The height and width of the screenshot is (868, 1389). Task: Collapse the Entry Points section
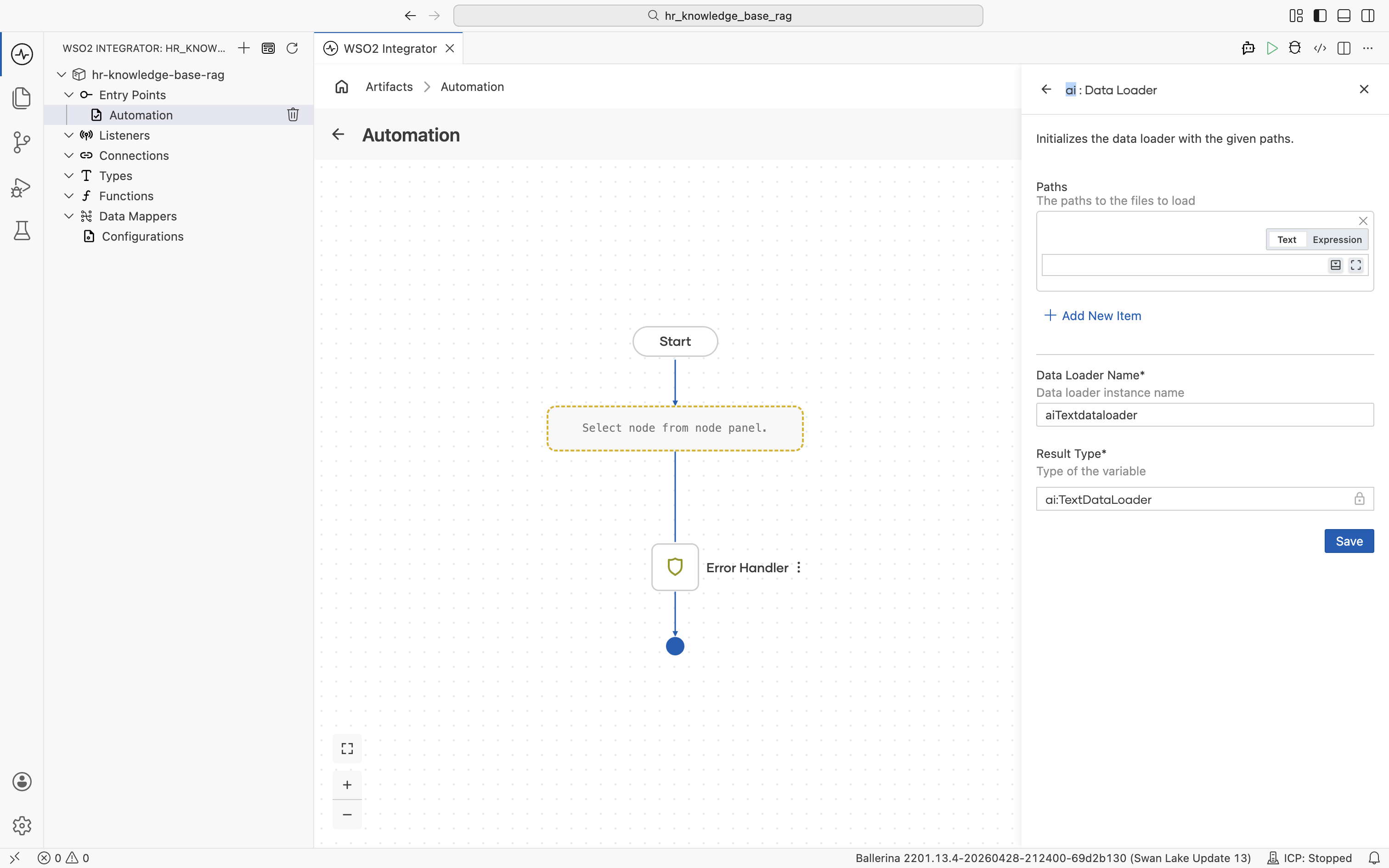click(x=69, y=95)
